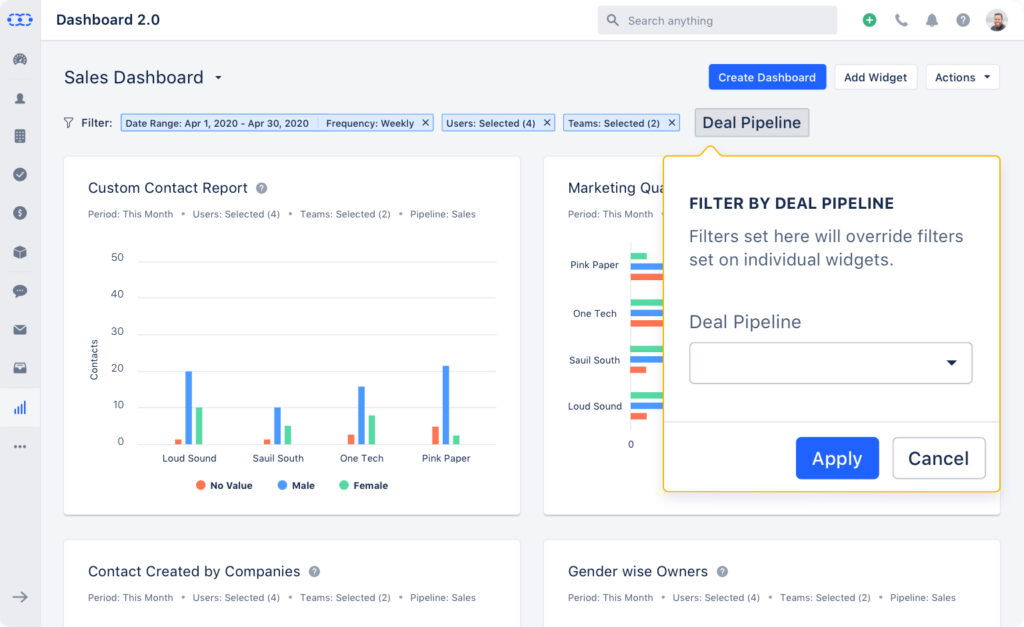
Task: Open the reports bar chart sidebar icon
Action: [x=20, y=408]
